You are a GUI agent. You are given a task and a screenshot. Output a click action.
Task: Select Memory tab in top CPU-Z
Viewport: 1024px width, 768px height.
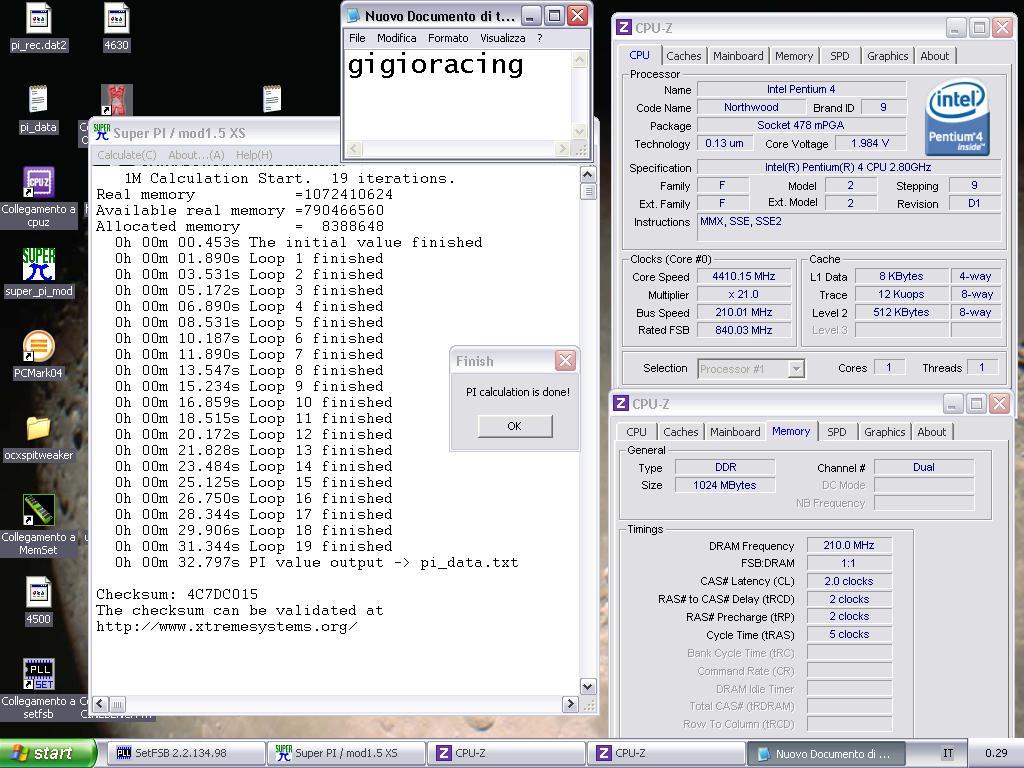(793, 56)
